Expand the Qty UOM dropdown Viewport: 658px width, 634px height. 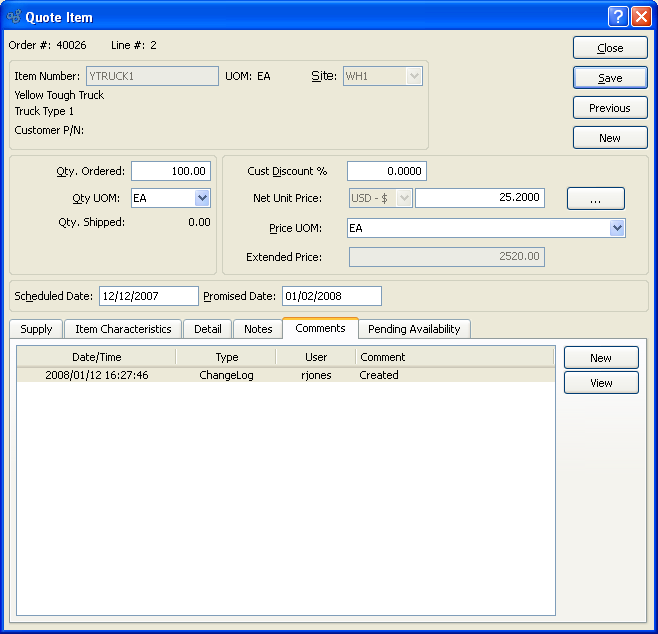pos(202,198)
